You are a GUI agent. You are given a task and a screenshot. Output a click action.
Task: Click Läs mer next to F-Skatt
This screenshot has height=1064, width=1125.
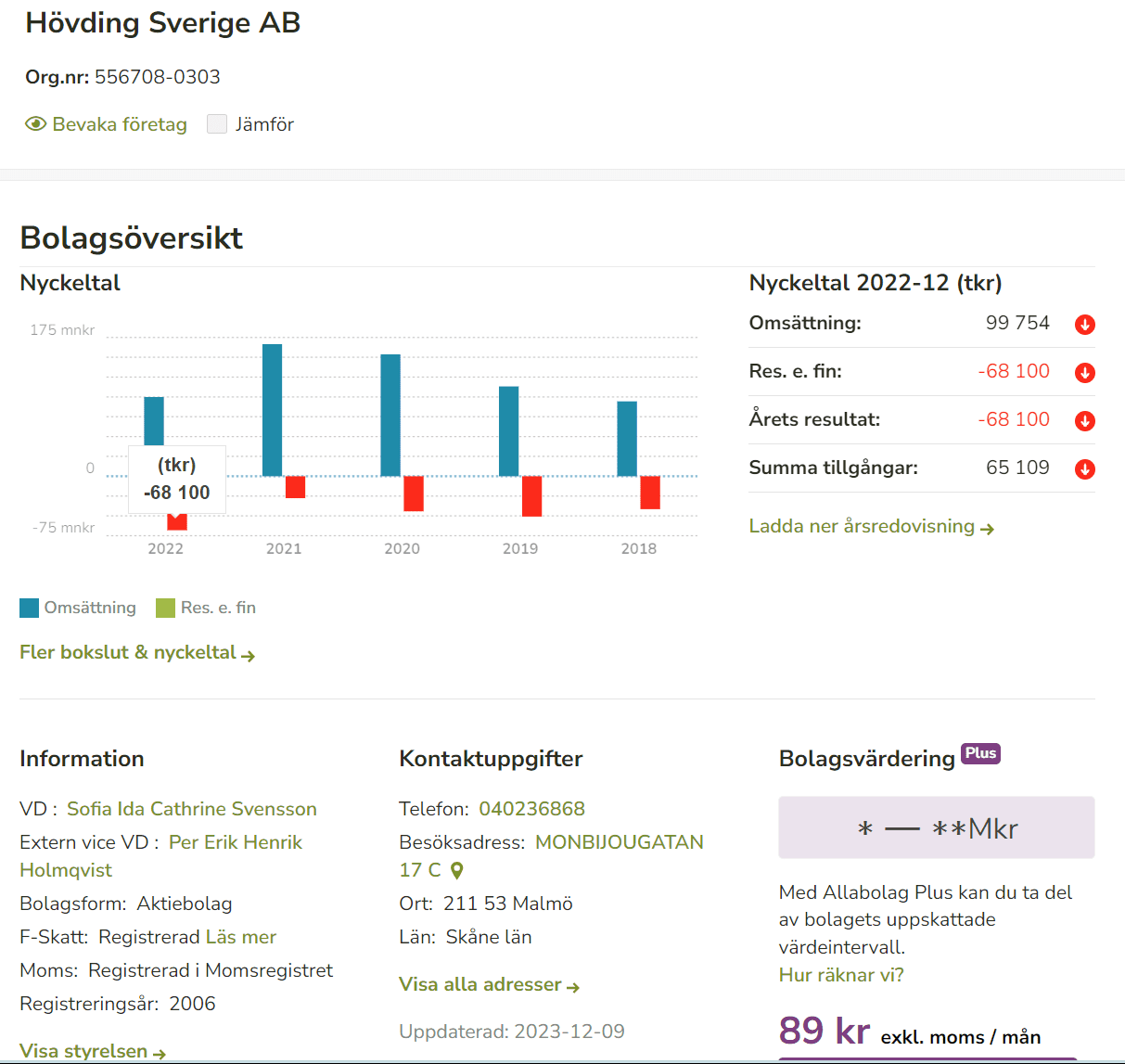click(241, 937)
